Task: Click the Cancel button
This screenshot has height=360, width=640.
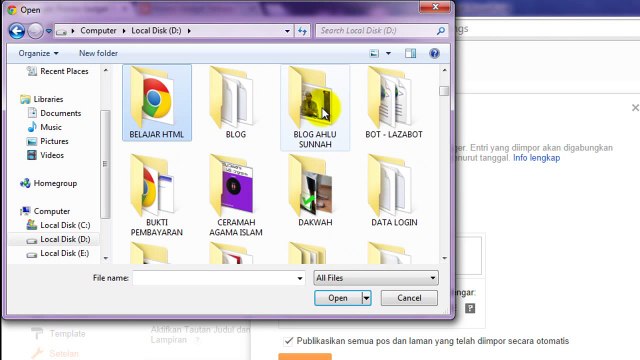Action: 409,298
